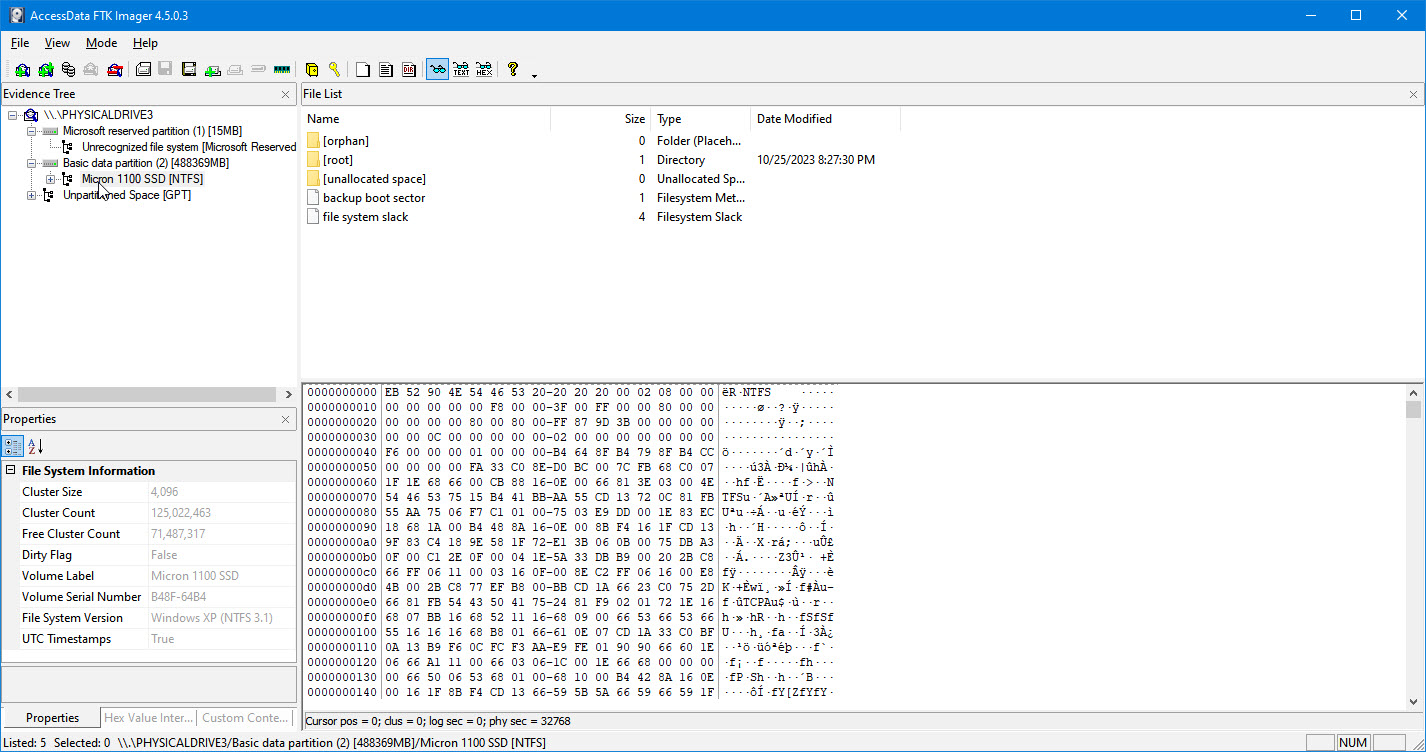The height and width of the screenshot is (752, 1426).
Task: Close the Properties panel
Action: [285, 419]
